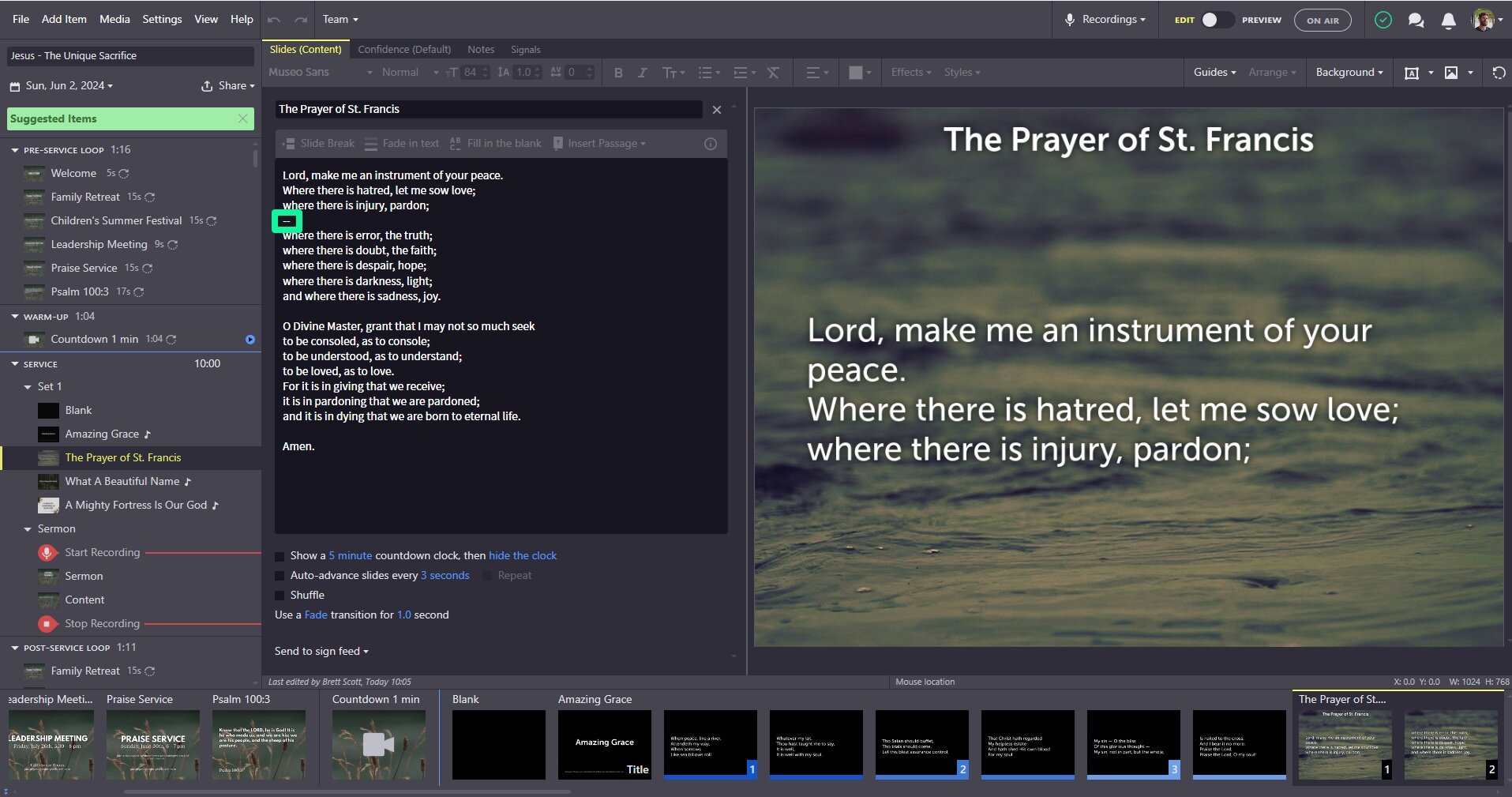The height and width of the screenshot is (797, 1512).
Task: Enable the Shuffle checkbox
Action: tap(280, 596)
